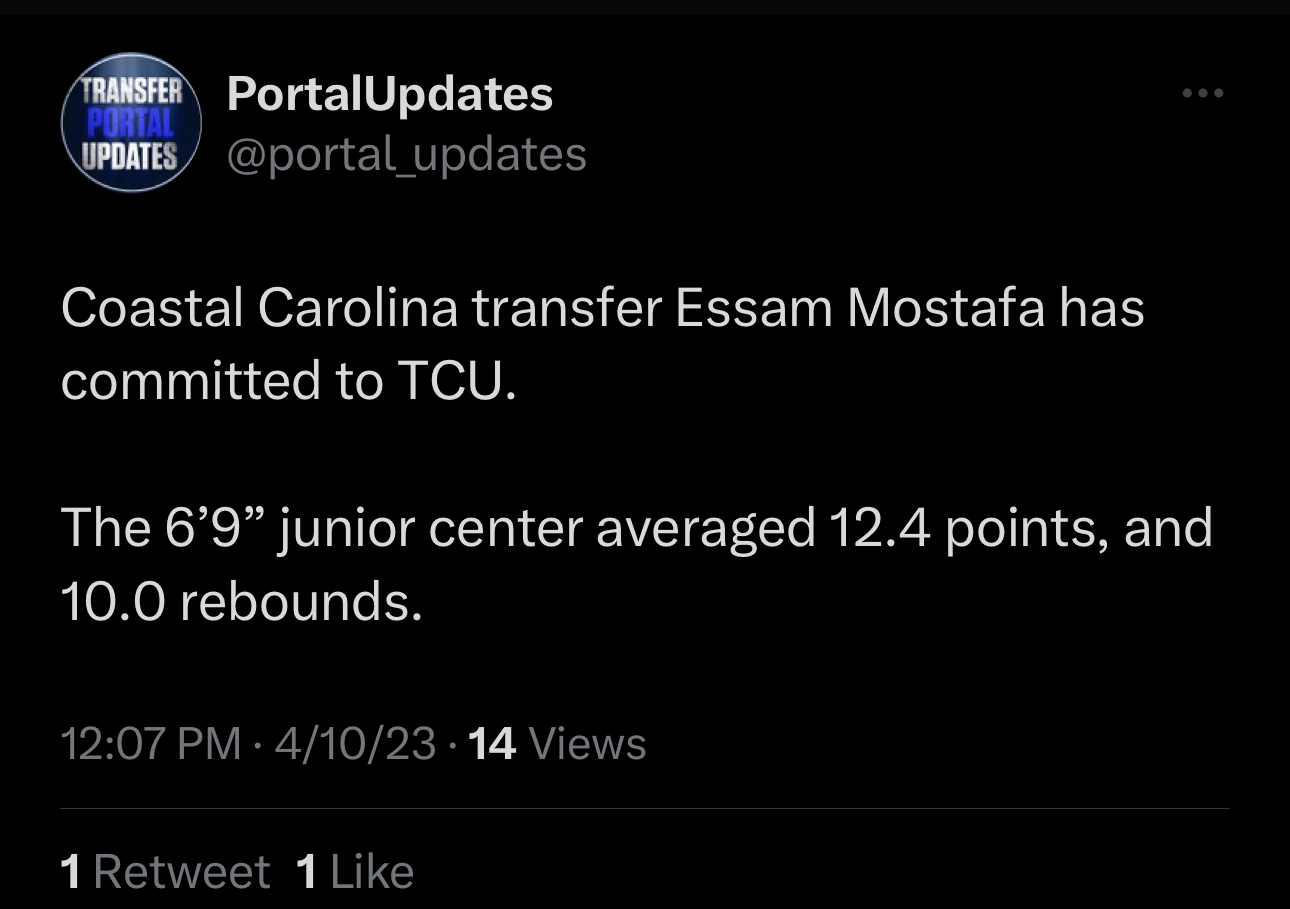Click the PortalUpdates display name
Image resolution: width=1290 pixels, height=909 pixels.
pos(390,96)
